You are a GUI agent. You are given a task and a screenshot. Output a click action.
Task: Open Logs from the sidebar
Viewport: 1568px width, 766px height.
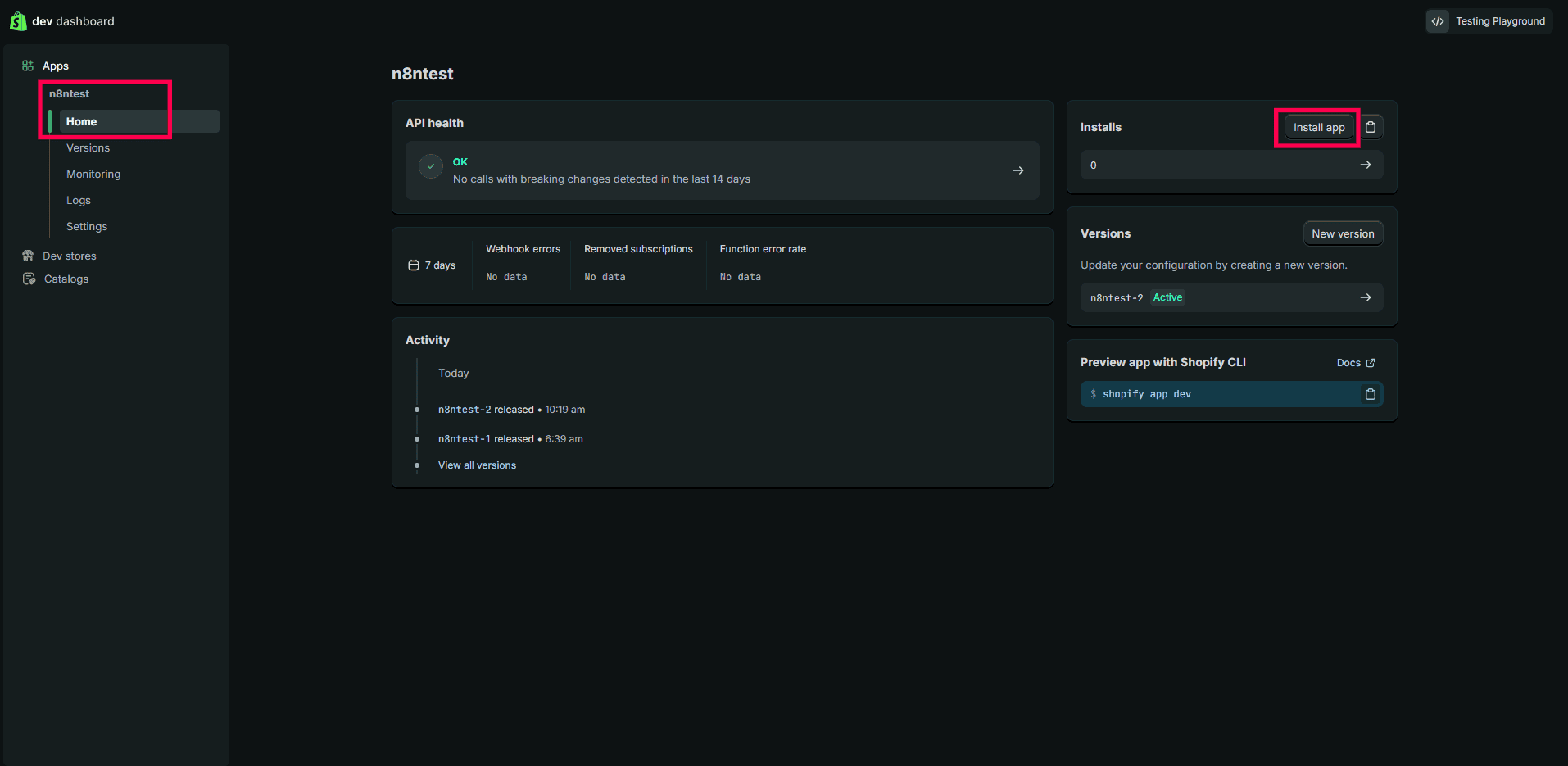(x=79, y=200)
